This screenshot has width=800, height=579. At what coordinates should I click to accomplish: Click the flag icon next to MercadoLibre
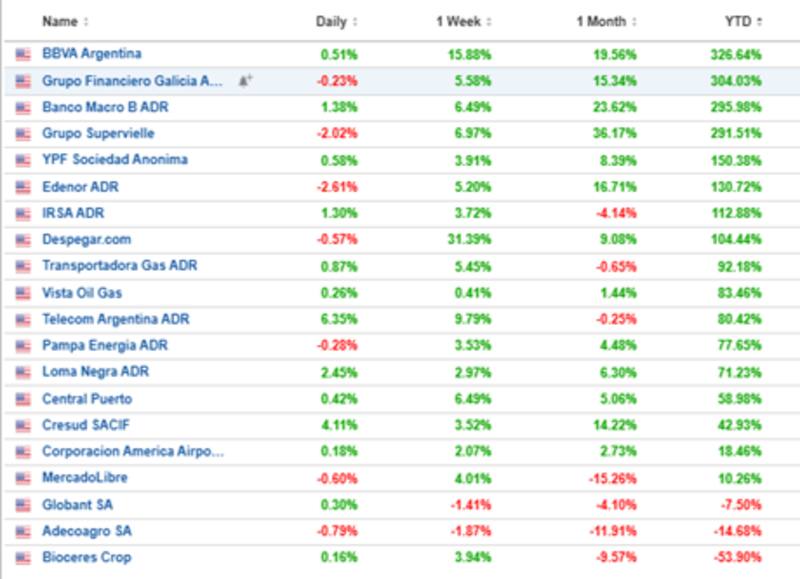[23, 478]
